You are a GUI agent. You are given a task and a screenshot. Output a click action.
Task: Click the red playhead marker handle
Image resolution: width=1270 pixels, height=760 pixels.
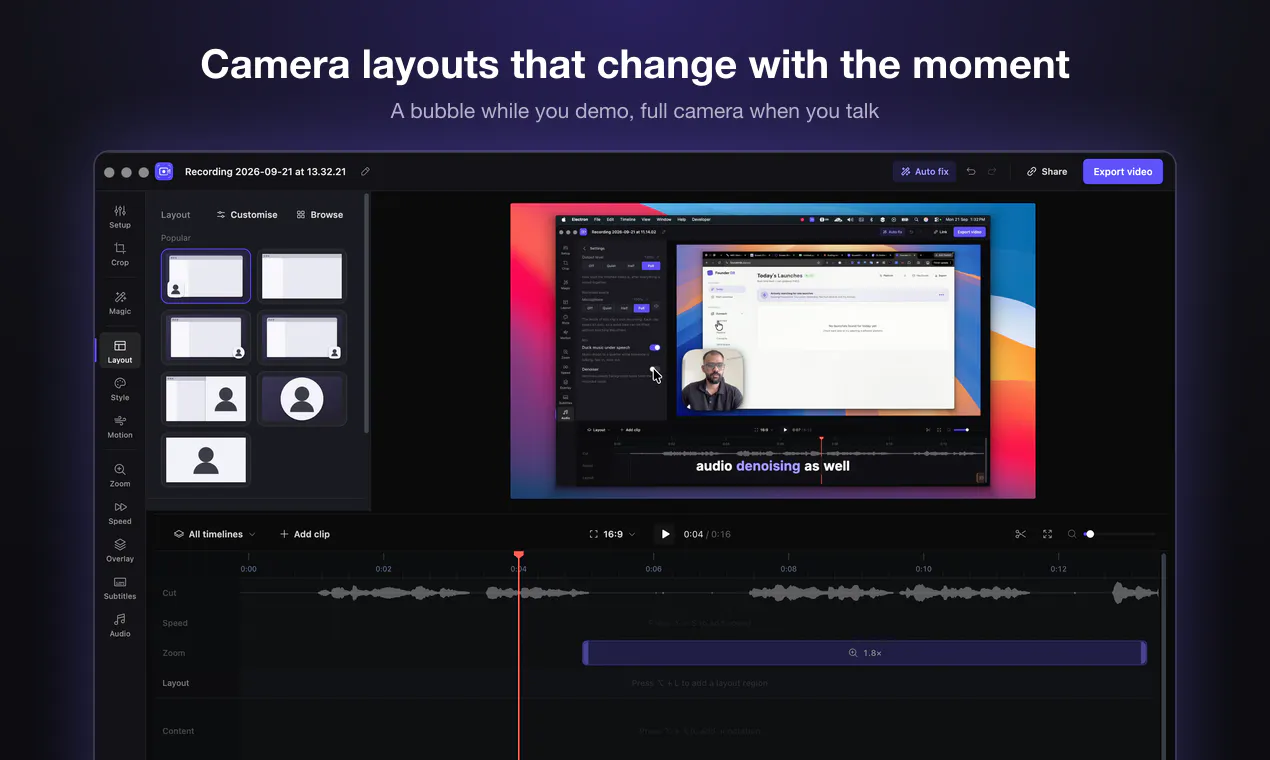tap(518, 554)
